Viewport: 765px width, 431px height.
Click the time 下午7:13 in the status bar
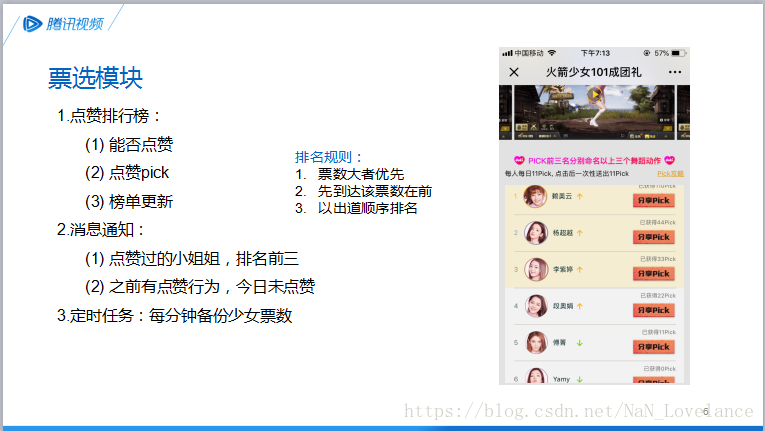(x=595, y=53)
